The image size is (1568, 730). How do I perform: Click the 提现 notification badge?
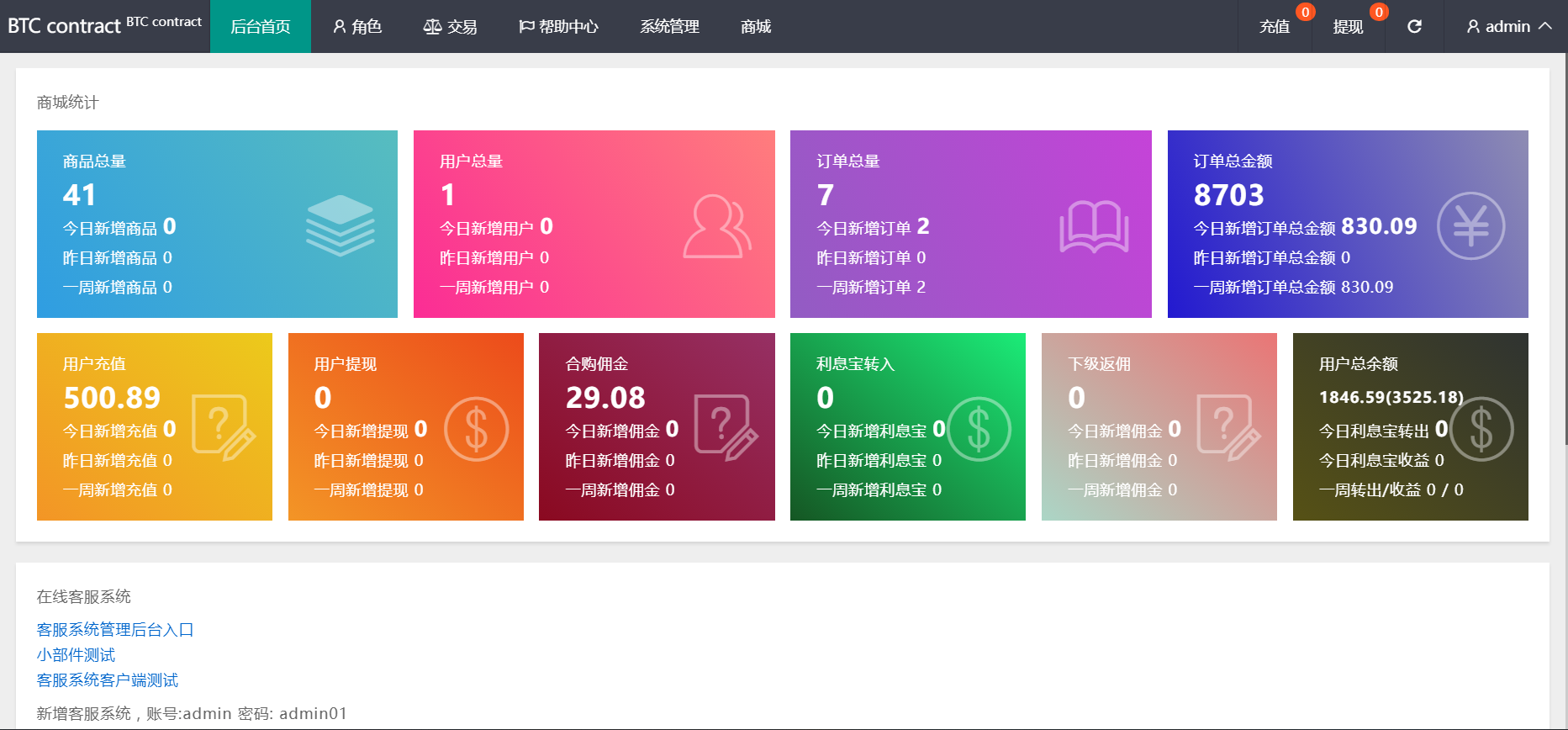pyautogui.click(x=1379, y=12)
